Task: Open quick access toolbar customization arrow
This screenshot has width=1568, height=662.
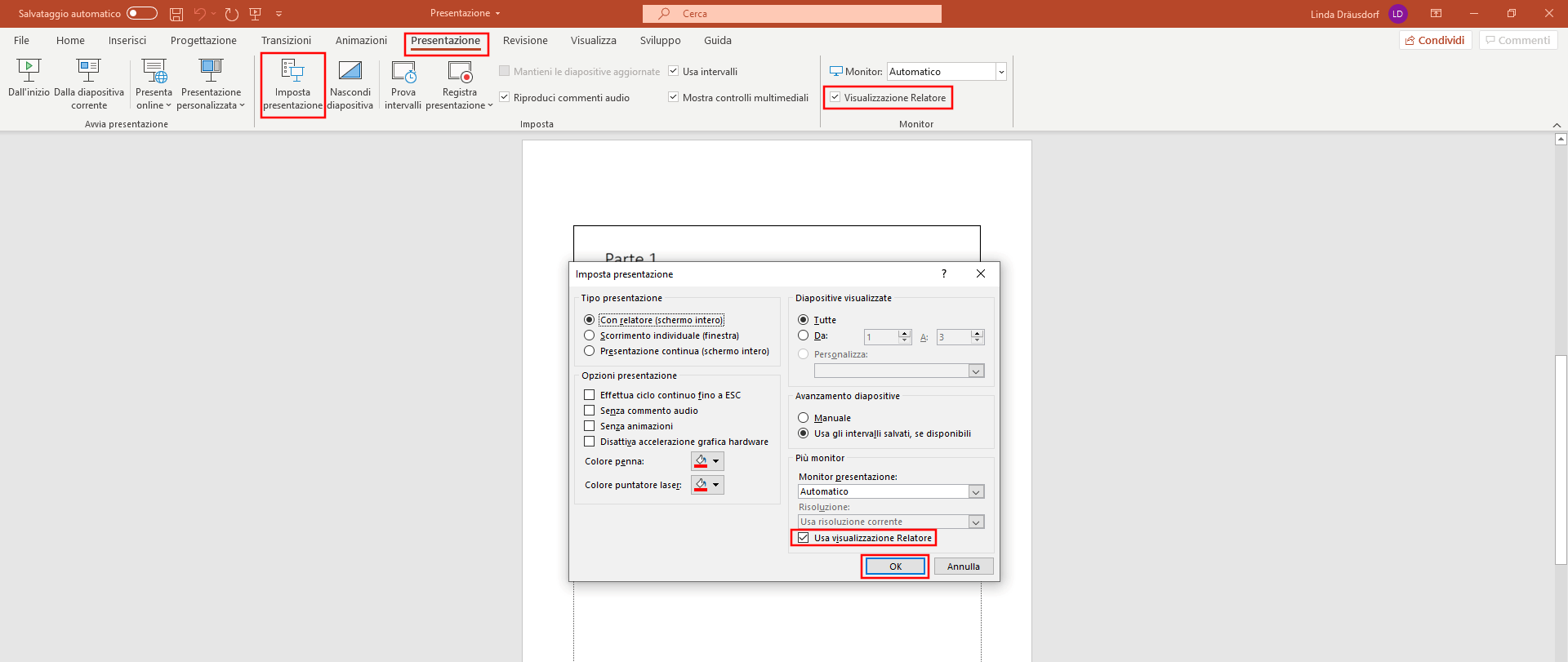Action: pos(278,14)
